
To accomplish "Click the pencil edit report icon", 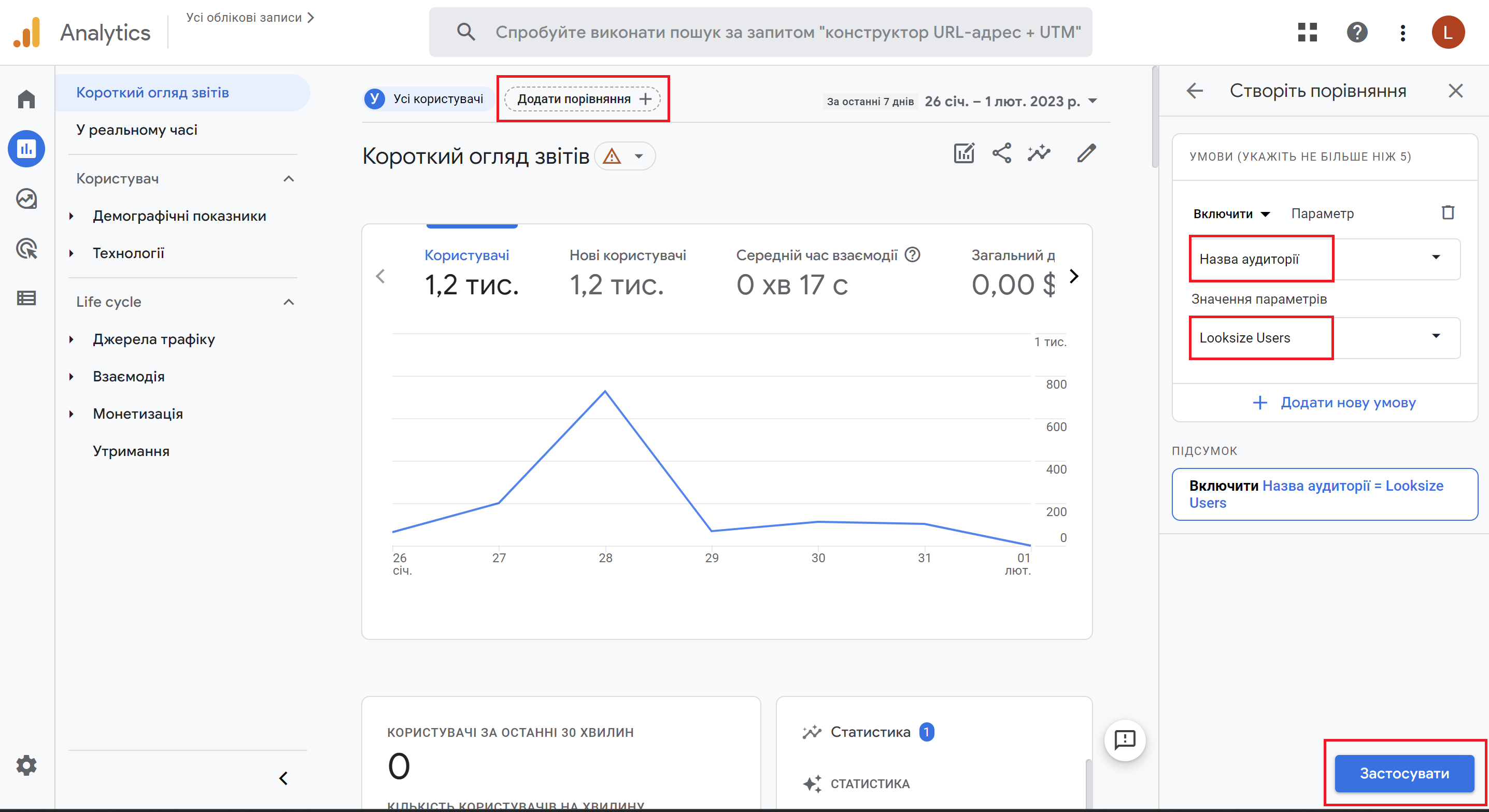I will pos(1087,153).
